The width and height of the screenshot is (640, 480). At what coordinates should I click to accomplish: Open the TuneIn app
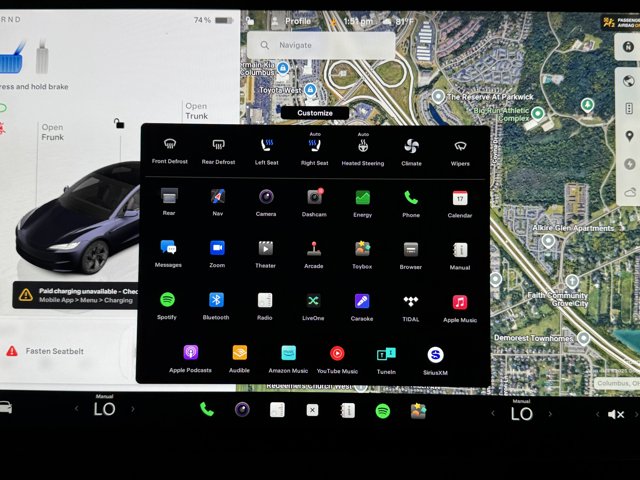[386, 361]
